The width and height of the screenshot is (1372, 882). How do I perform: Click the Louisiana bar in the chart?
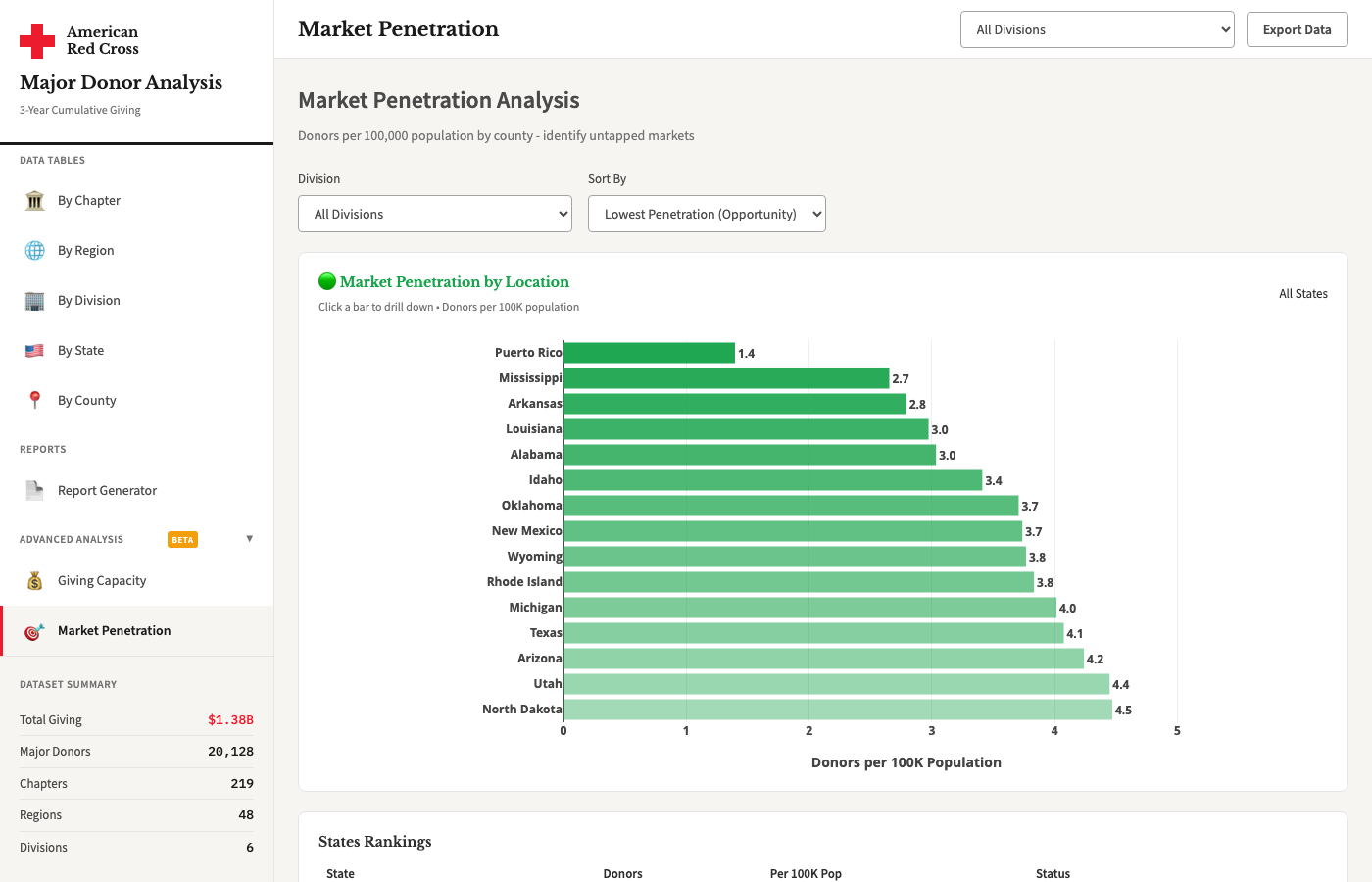pos(746,429)
